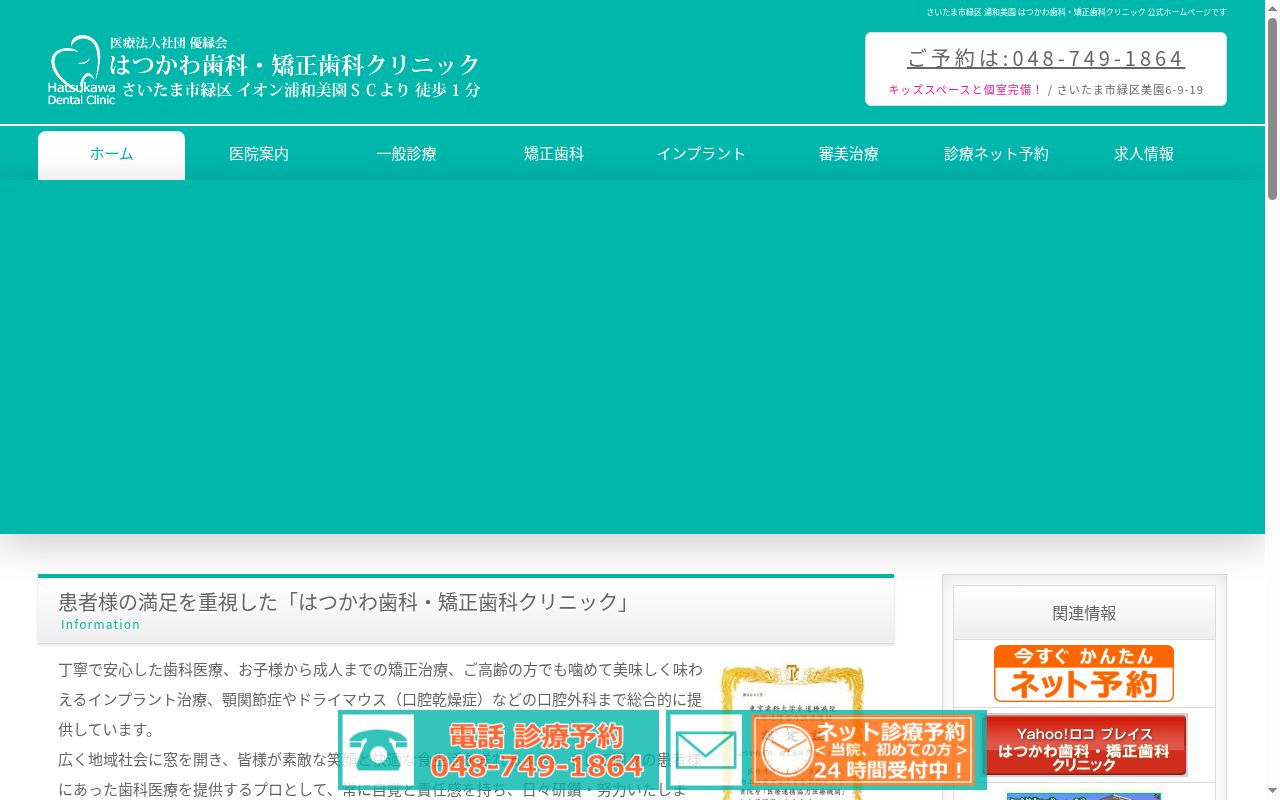Screen dimensions: 1280x800
Task: Open the インプラント navigation item
Action: pyautogui.click(x=701, y=155)
